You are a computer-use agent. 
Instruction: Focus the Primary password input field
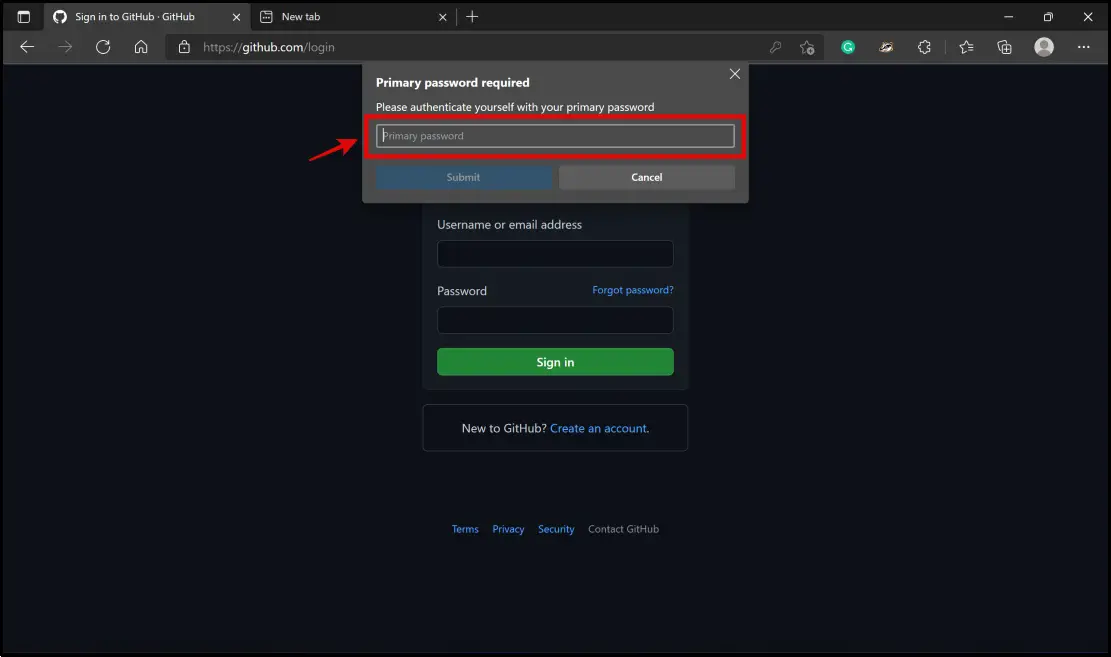[x=555, y=135]
